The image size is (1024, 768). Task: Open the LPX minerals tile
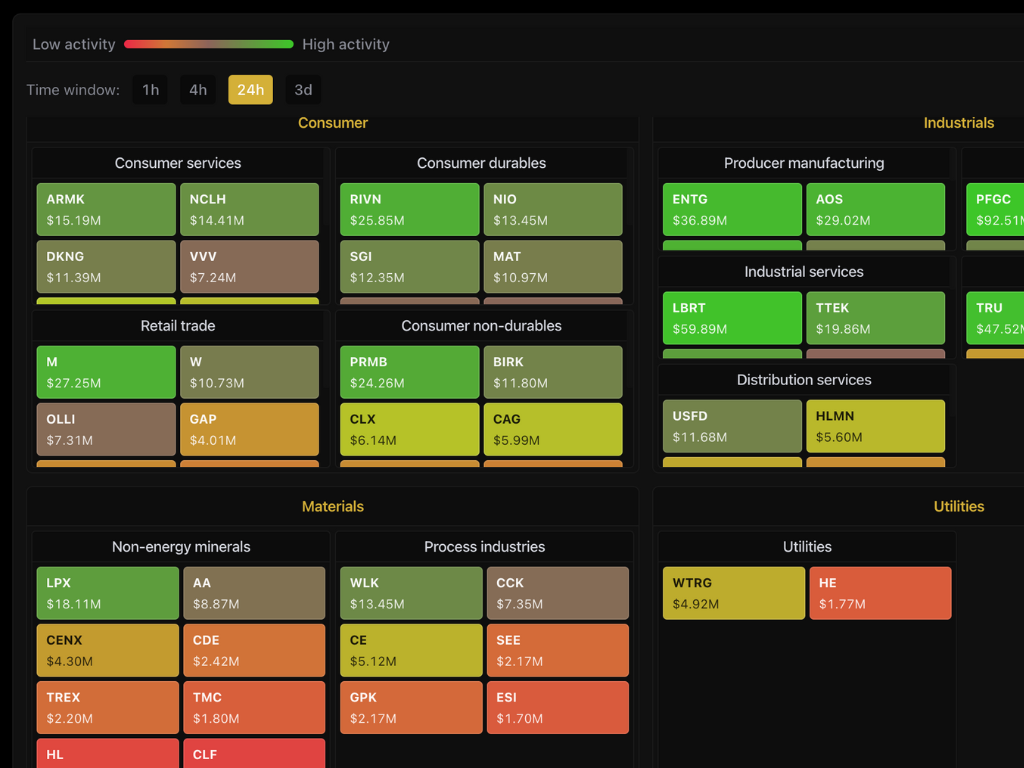pyautogui.click(x=108, y=593)
